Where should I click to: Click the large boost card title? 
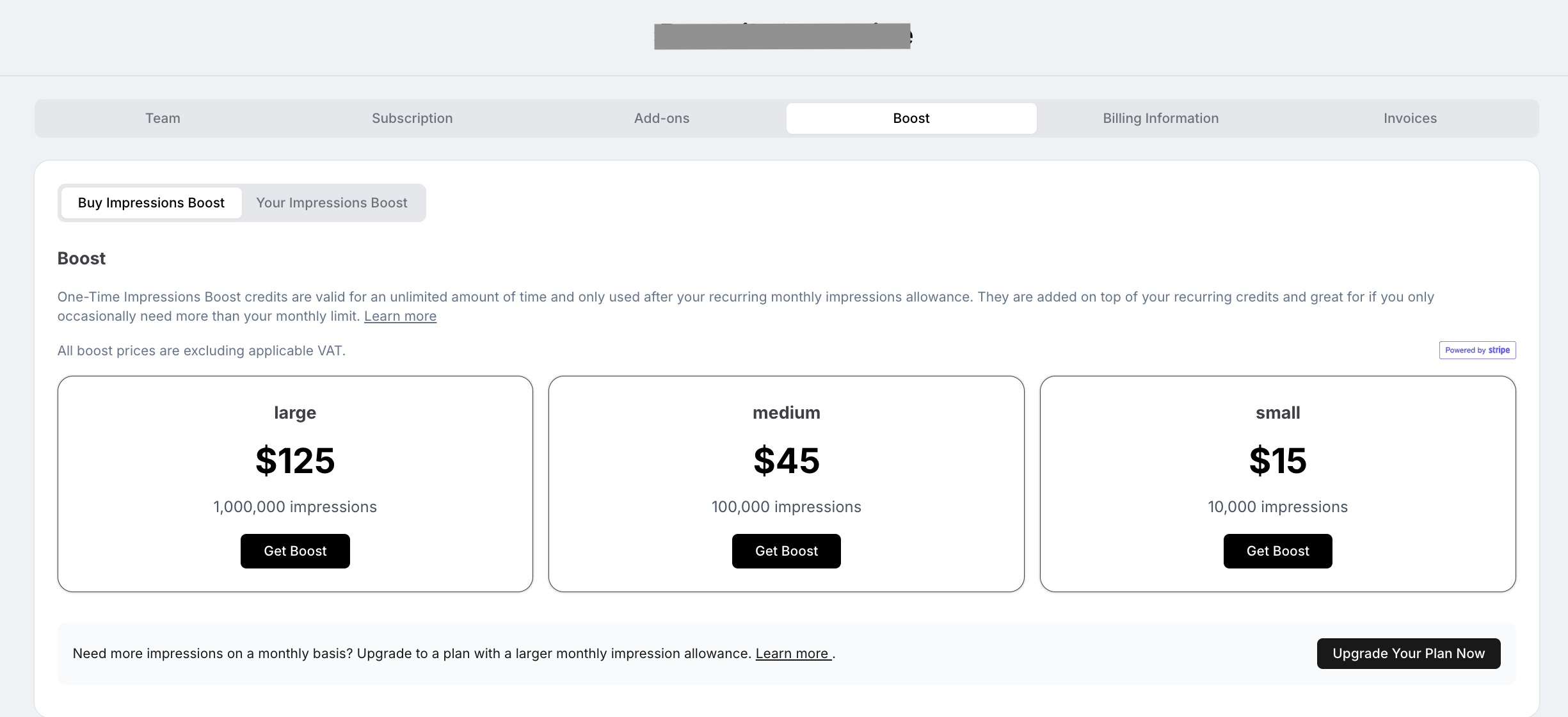point(295,413)
